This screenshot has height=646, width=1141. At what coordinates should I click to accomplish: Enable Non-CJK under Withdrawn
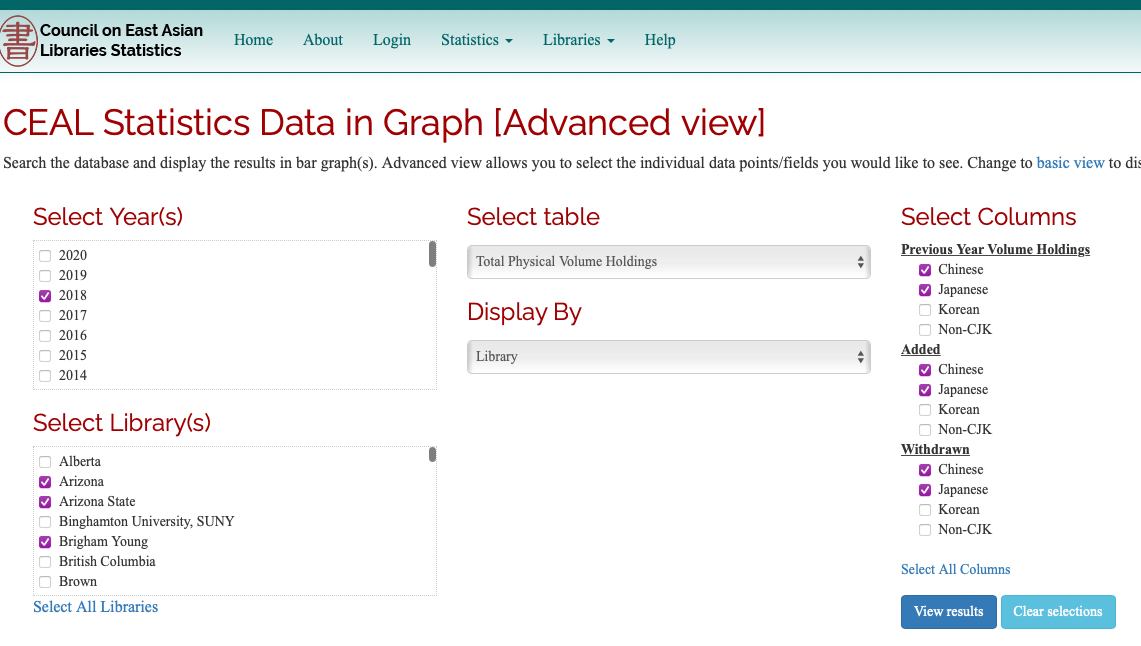[925, 530]
